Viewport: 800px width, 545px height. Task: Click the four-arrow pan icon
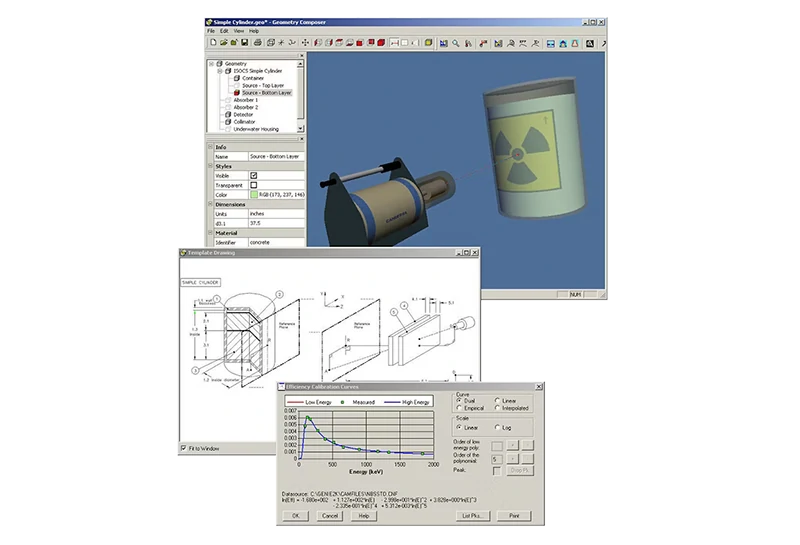305,43
